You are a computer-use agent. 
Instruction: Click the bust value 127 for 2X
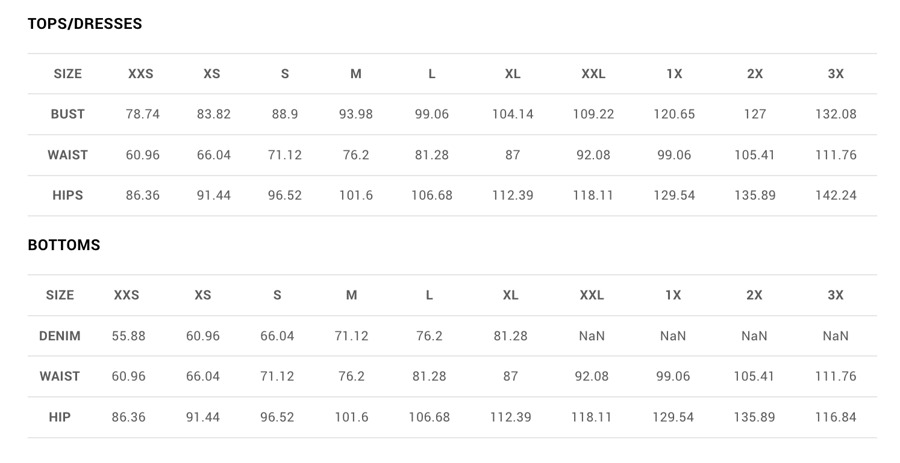(x=755, y=114)
